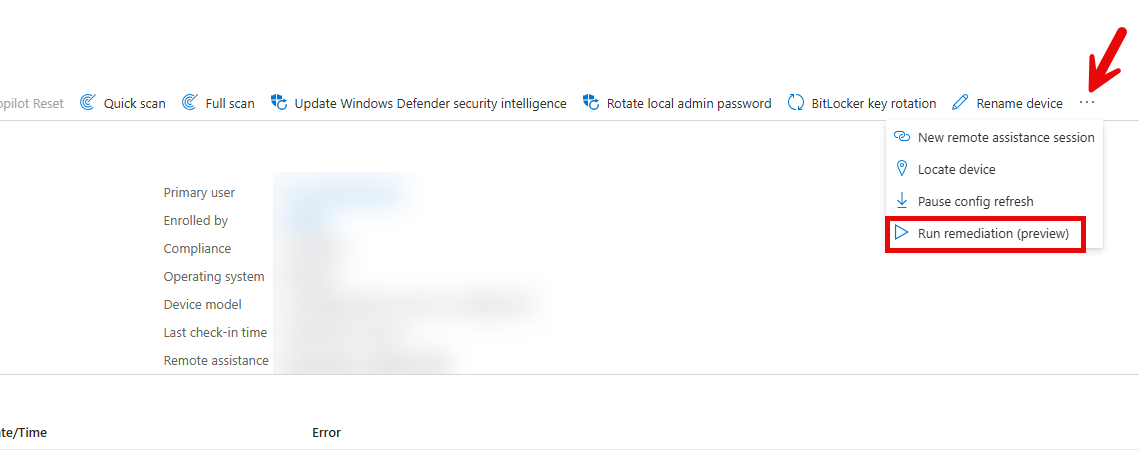Click the Locate device pin icon
1139x474 pixels.
[902, 169]
